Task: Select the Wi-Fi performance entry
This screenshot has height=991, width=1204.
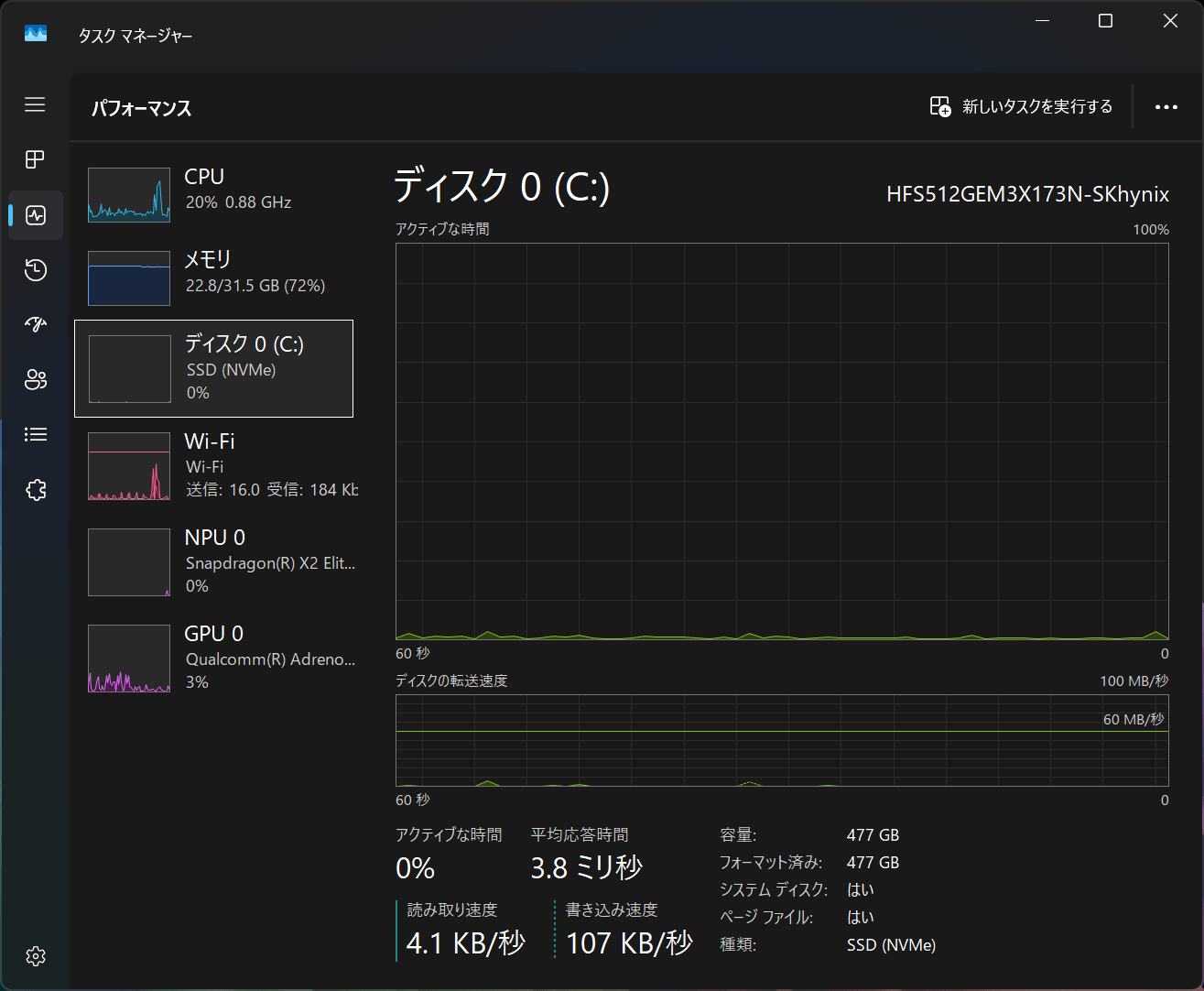Action: tap(213, 465)
